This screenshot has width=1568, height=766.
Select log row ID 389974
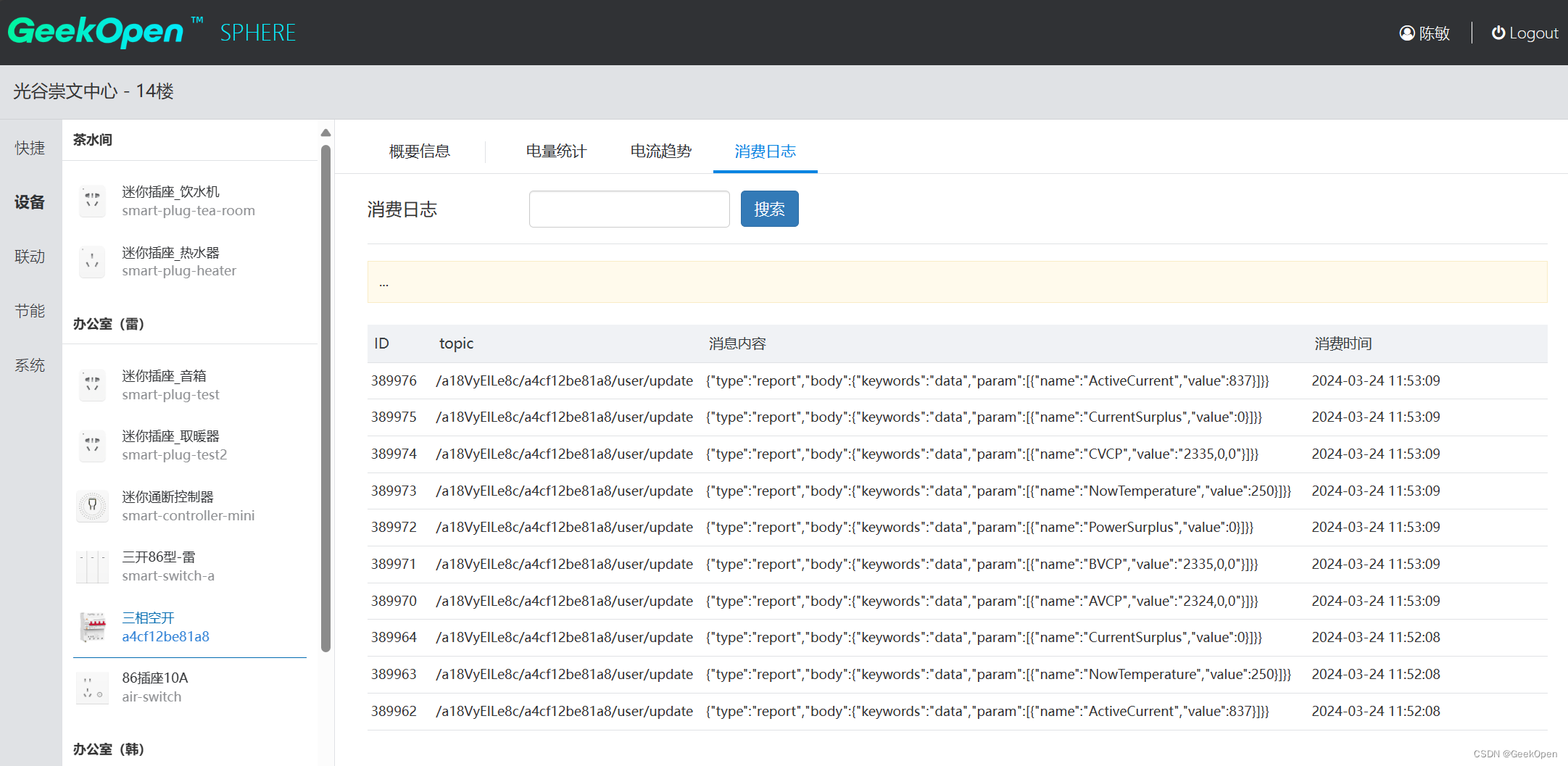tap(957, 454)
